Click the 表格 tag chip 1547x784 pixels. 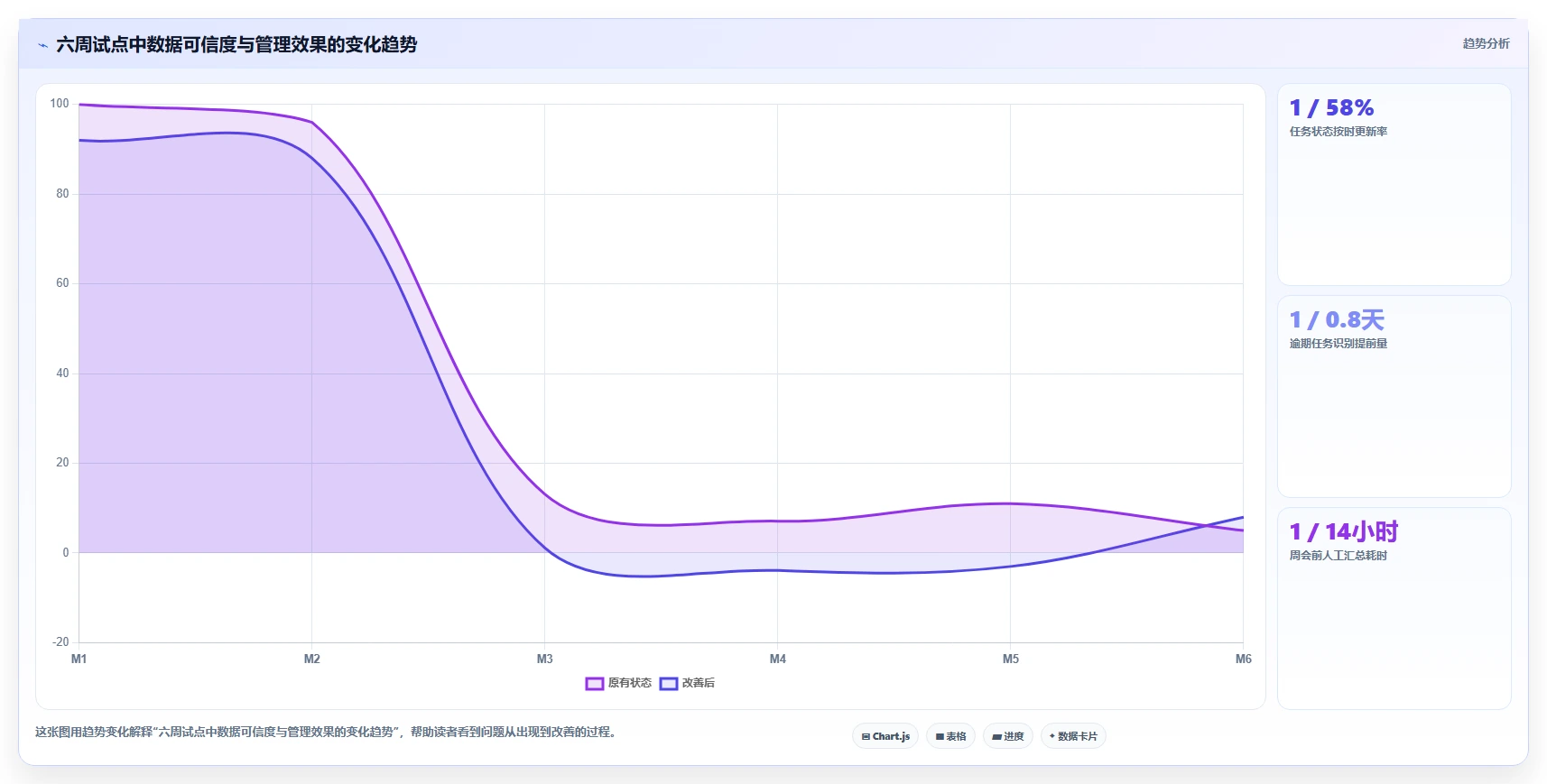(x=950, y=736)
